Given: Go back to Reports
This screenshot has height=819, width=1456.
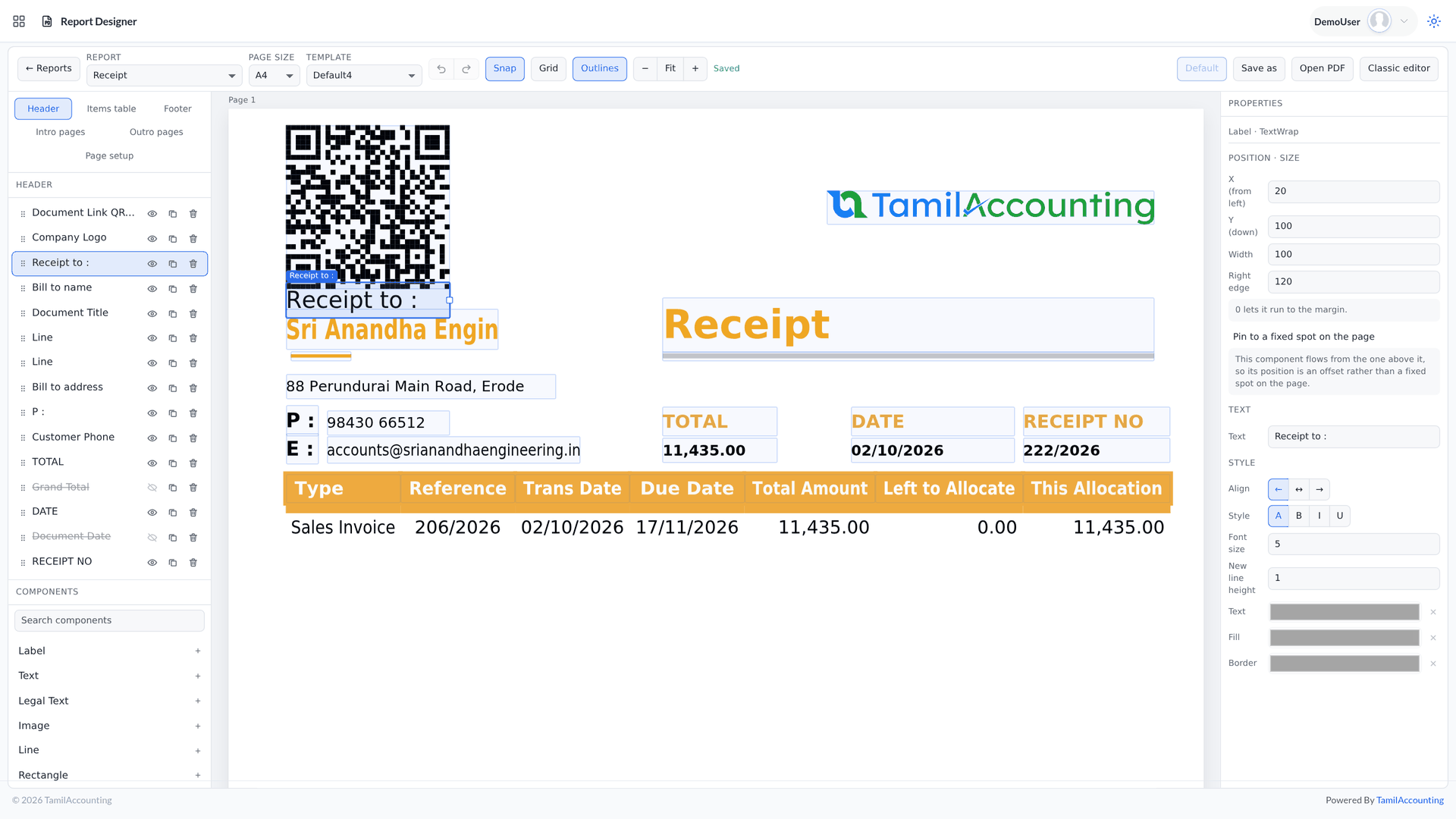Looking at the screenshot, I should 49,69.
